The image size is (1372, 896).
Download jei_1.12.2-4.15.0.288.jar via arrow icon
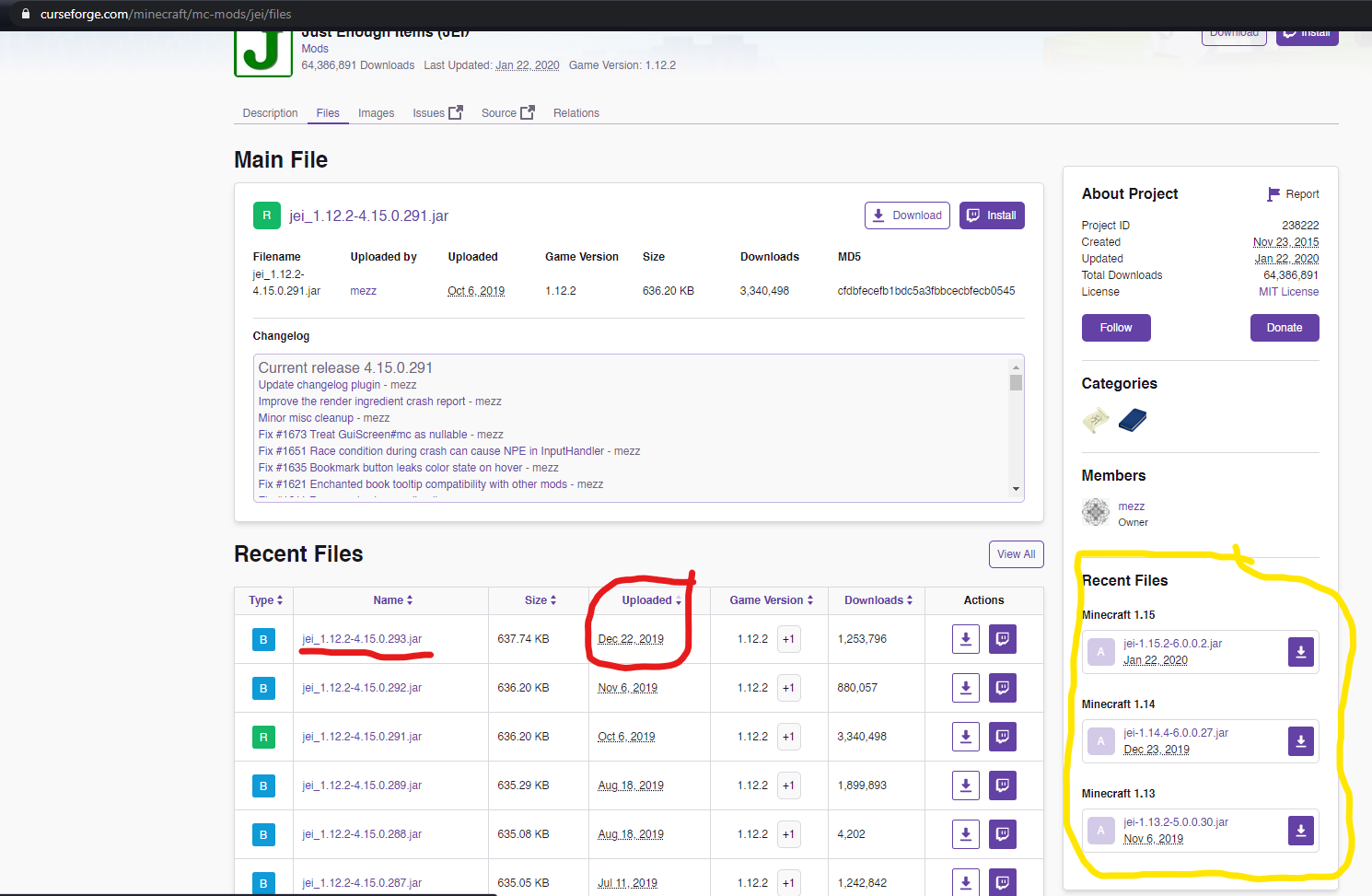coord(966,834)
